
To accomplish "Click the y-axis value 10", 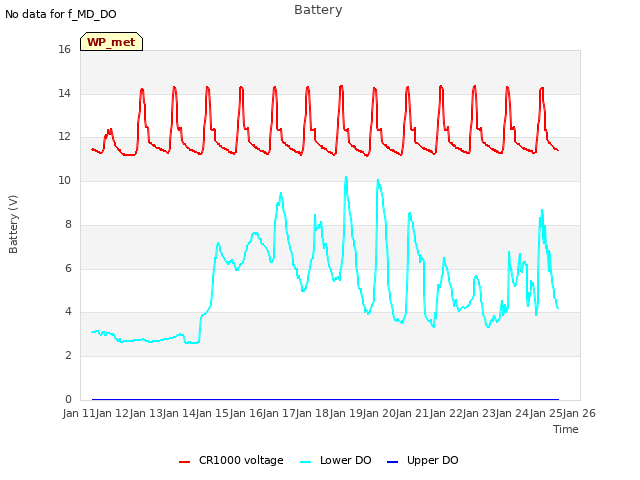I will pos(64,181).
